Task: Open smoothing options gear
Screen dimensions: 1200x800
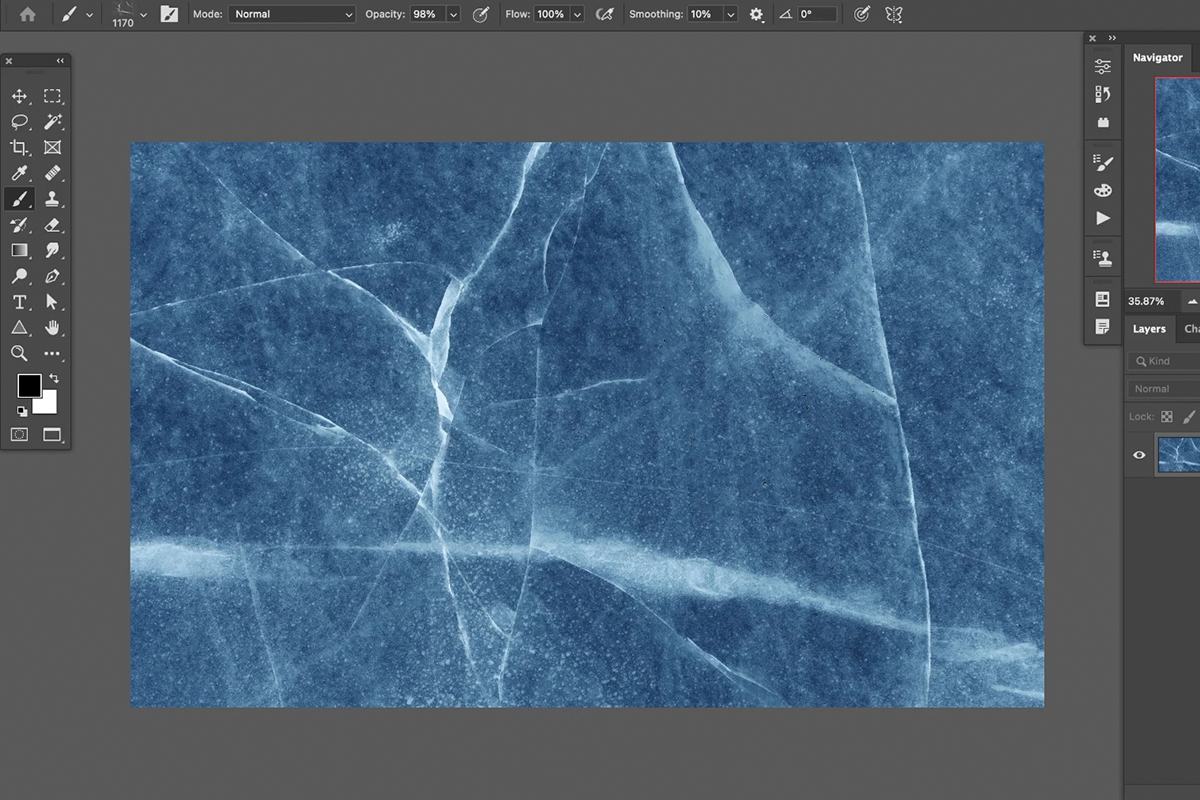Action: 757,15
